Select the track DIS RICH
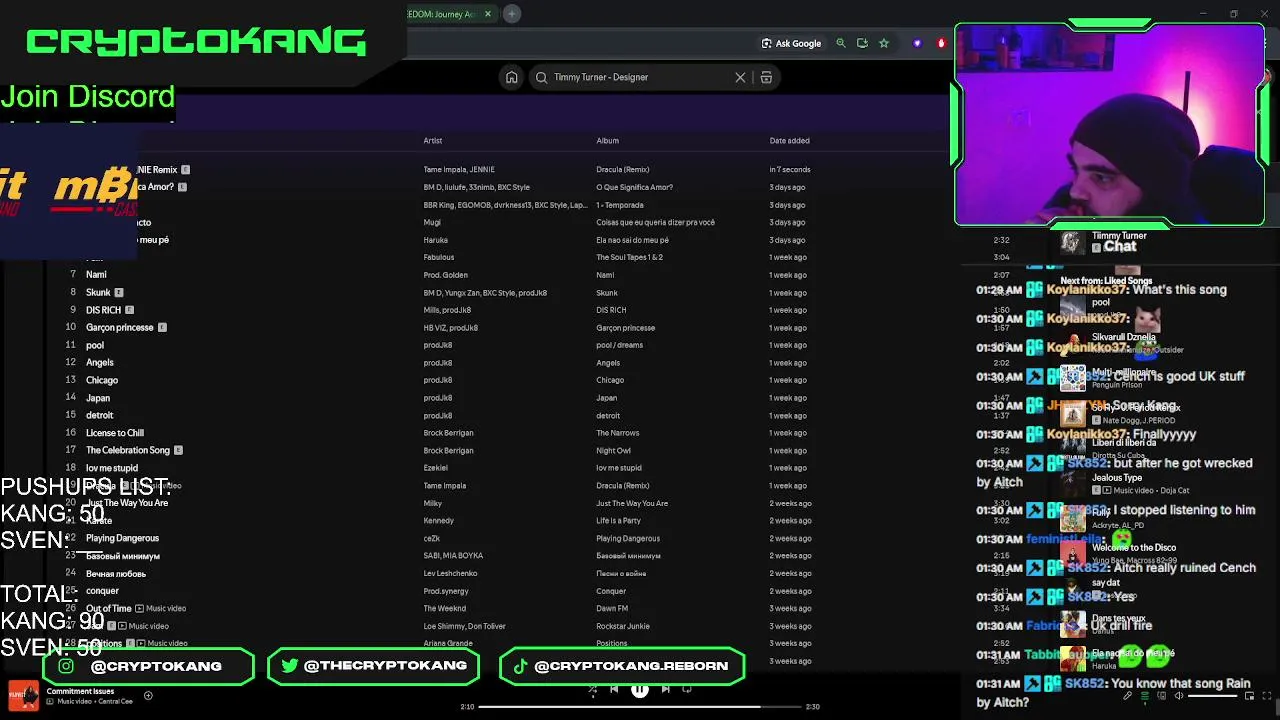Viewport: 1280px width, 720px height. 103,310
